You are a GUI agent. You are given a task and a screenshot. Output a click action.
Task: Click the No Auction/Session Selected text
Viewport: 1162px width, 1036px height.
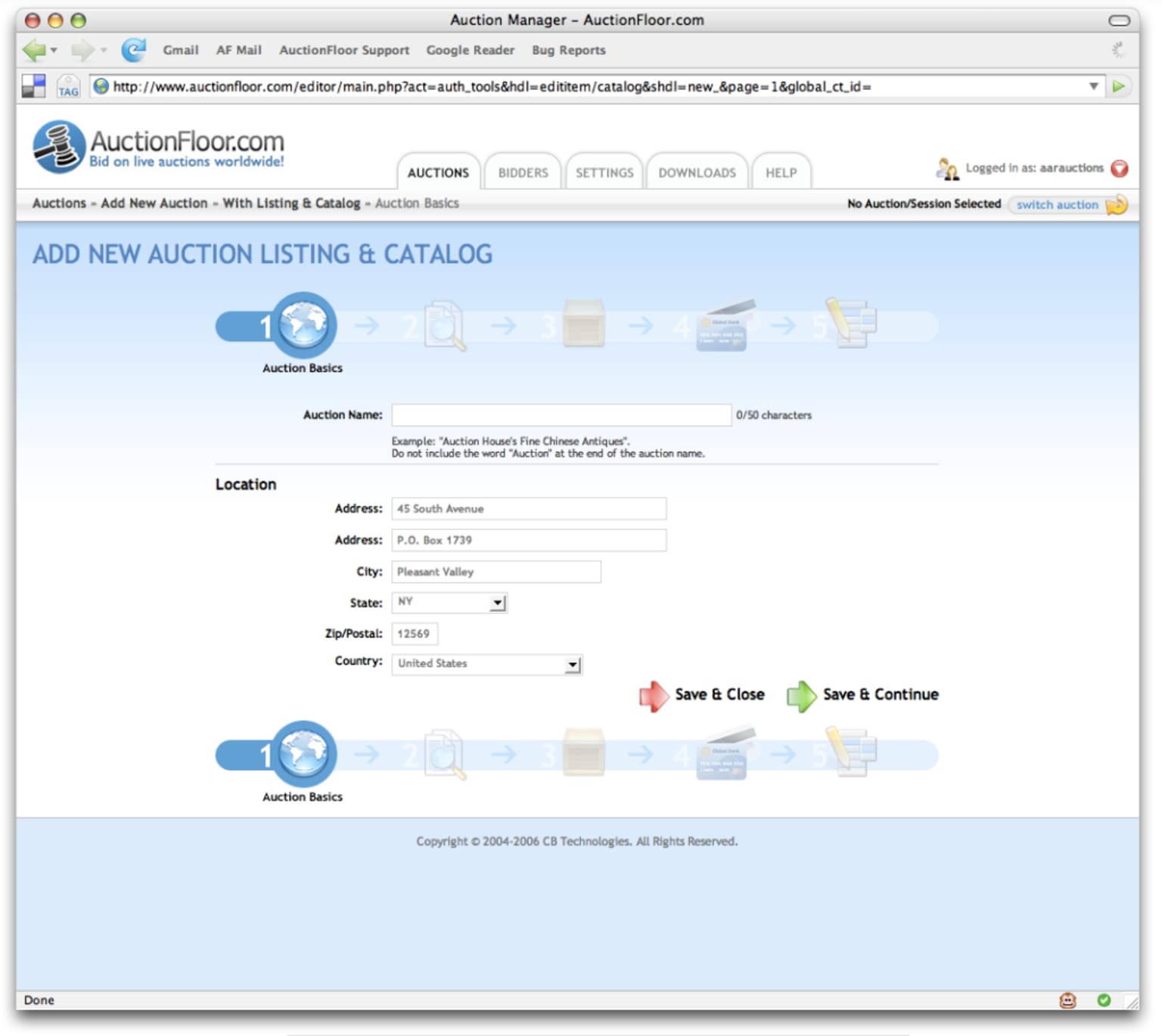(x=924, y=203)
